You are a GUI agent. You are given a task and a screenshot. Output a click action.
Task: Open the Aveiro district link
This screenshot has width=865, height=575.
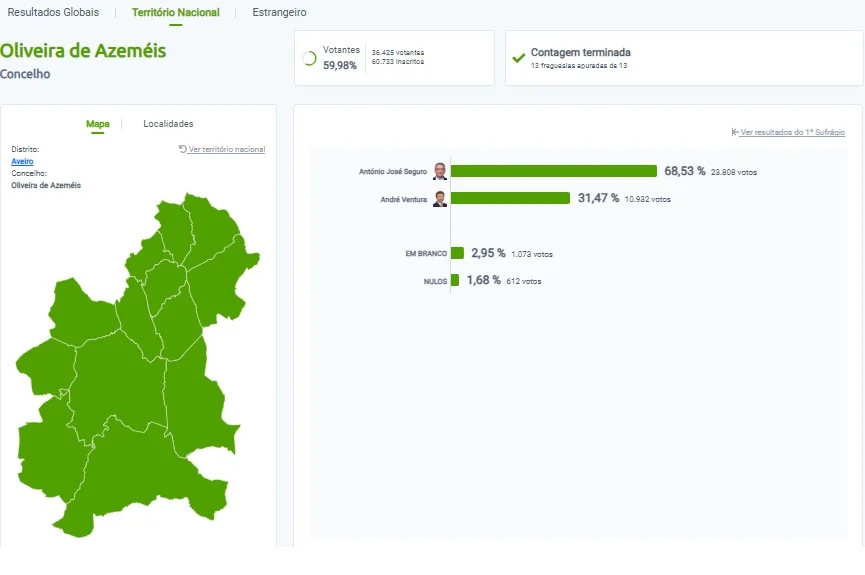click(x=22, y=161)
